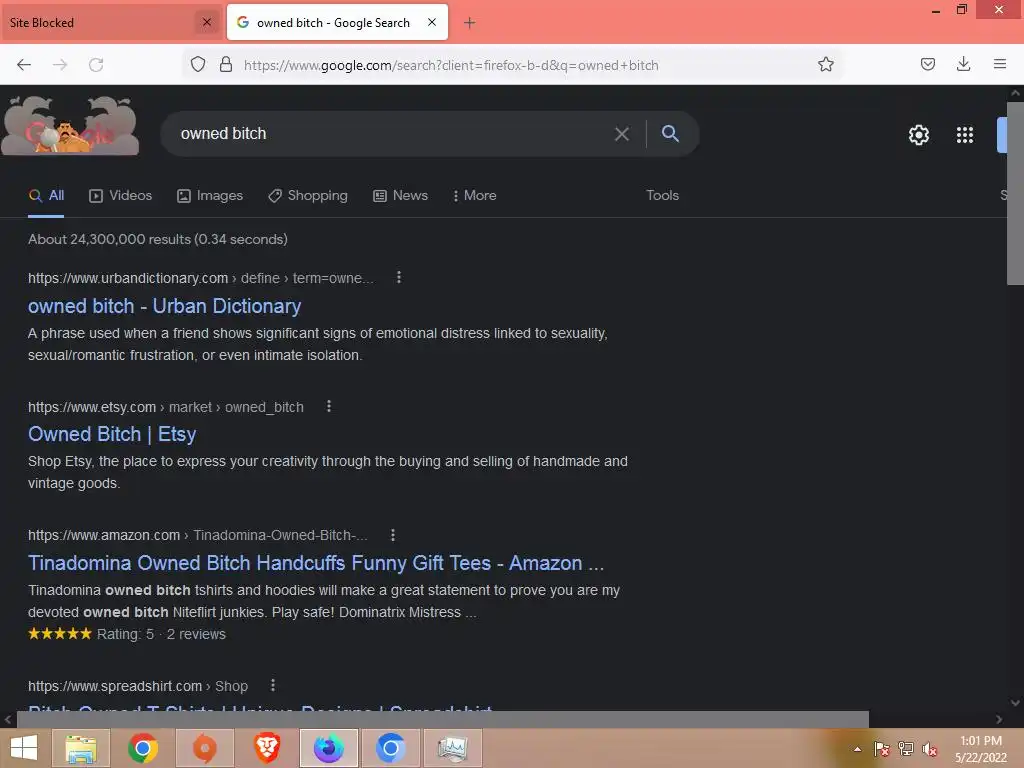Switch to Shopping results
This screenshot has height=768, width=1024.
coord(308,195)
